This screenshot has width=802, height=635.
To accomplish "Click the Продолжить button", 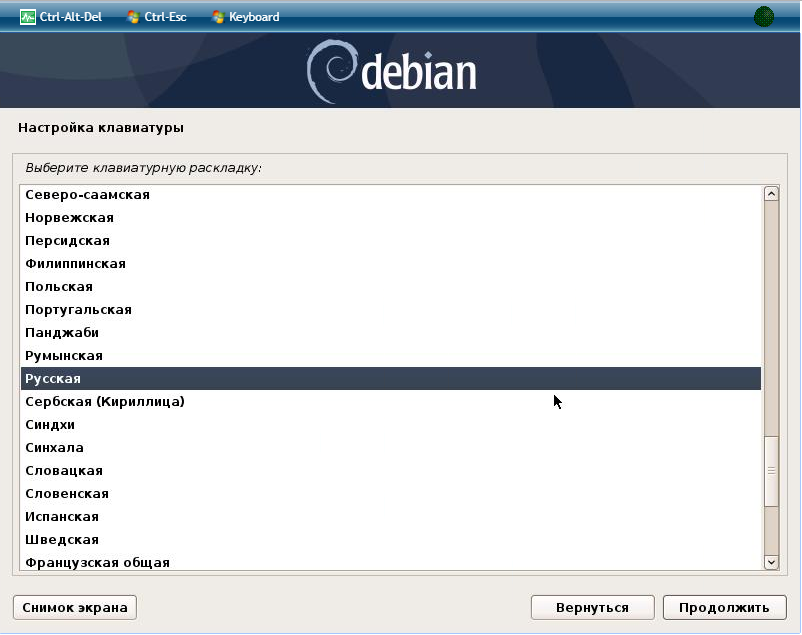I will click(724, 607).
